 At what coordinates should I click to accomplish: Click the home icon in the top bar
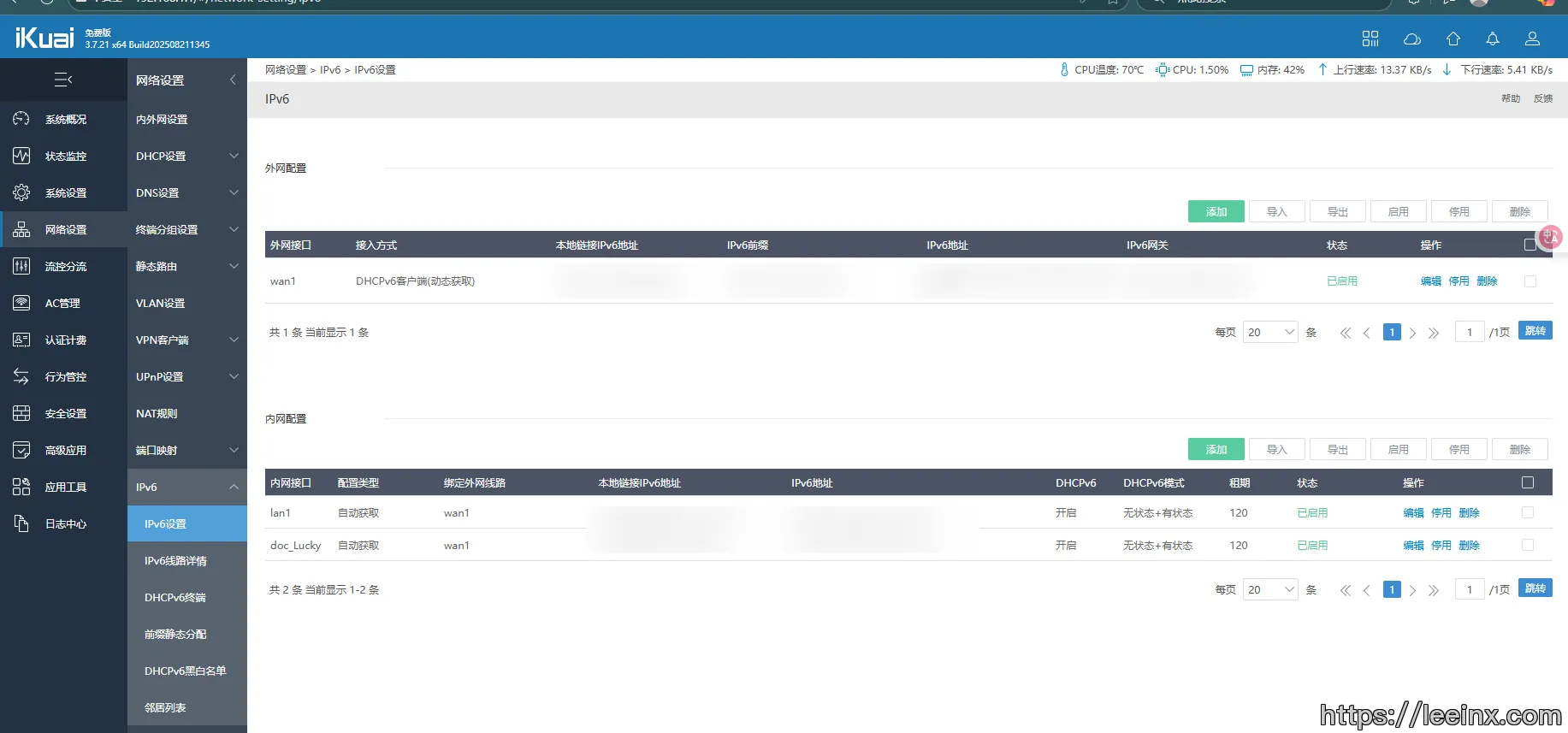[1453, 39]
